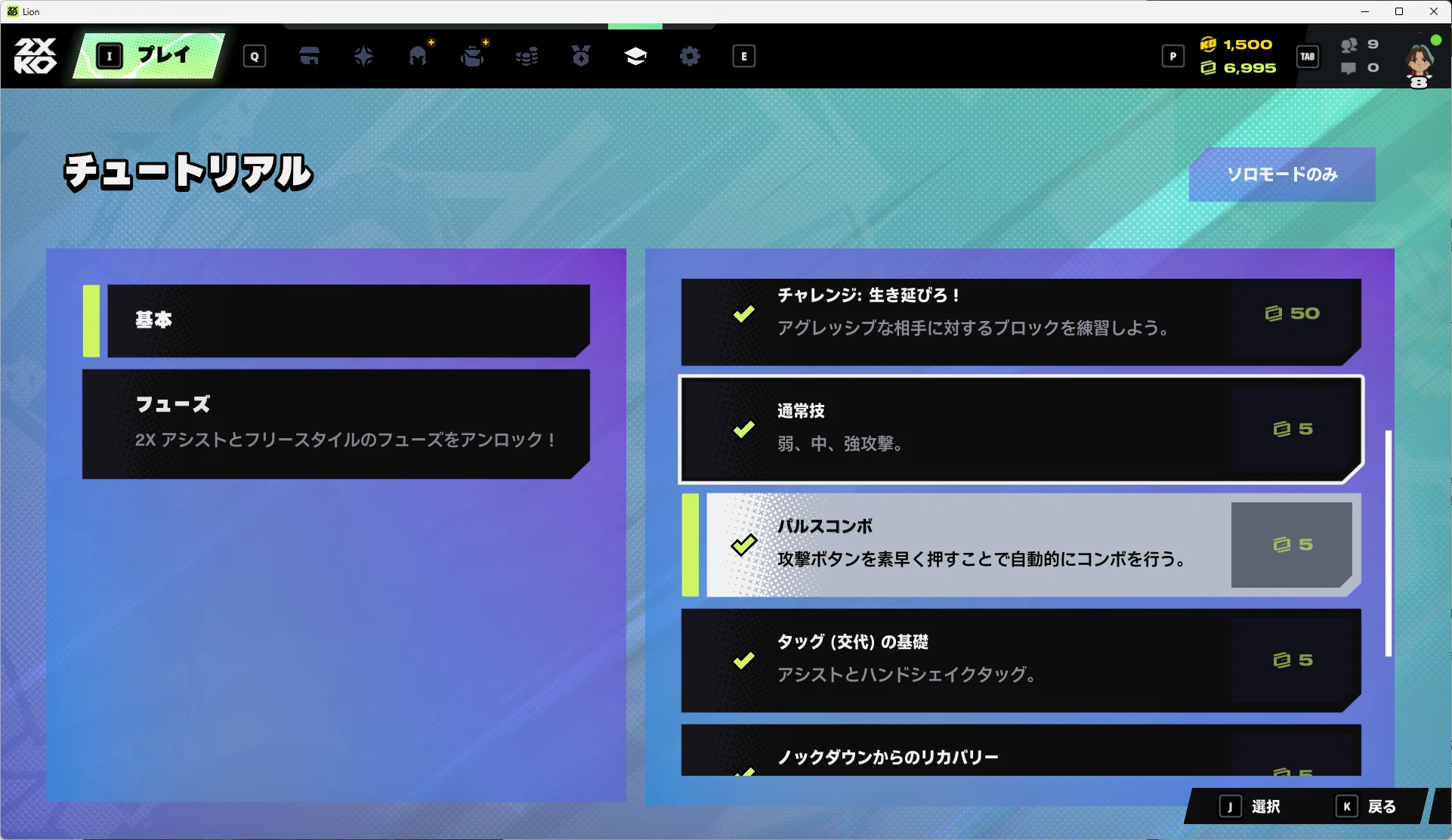Click the 6,995 credits counter
The image size is (1452, 840).
pos(1238,68)
